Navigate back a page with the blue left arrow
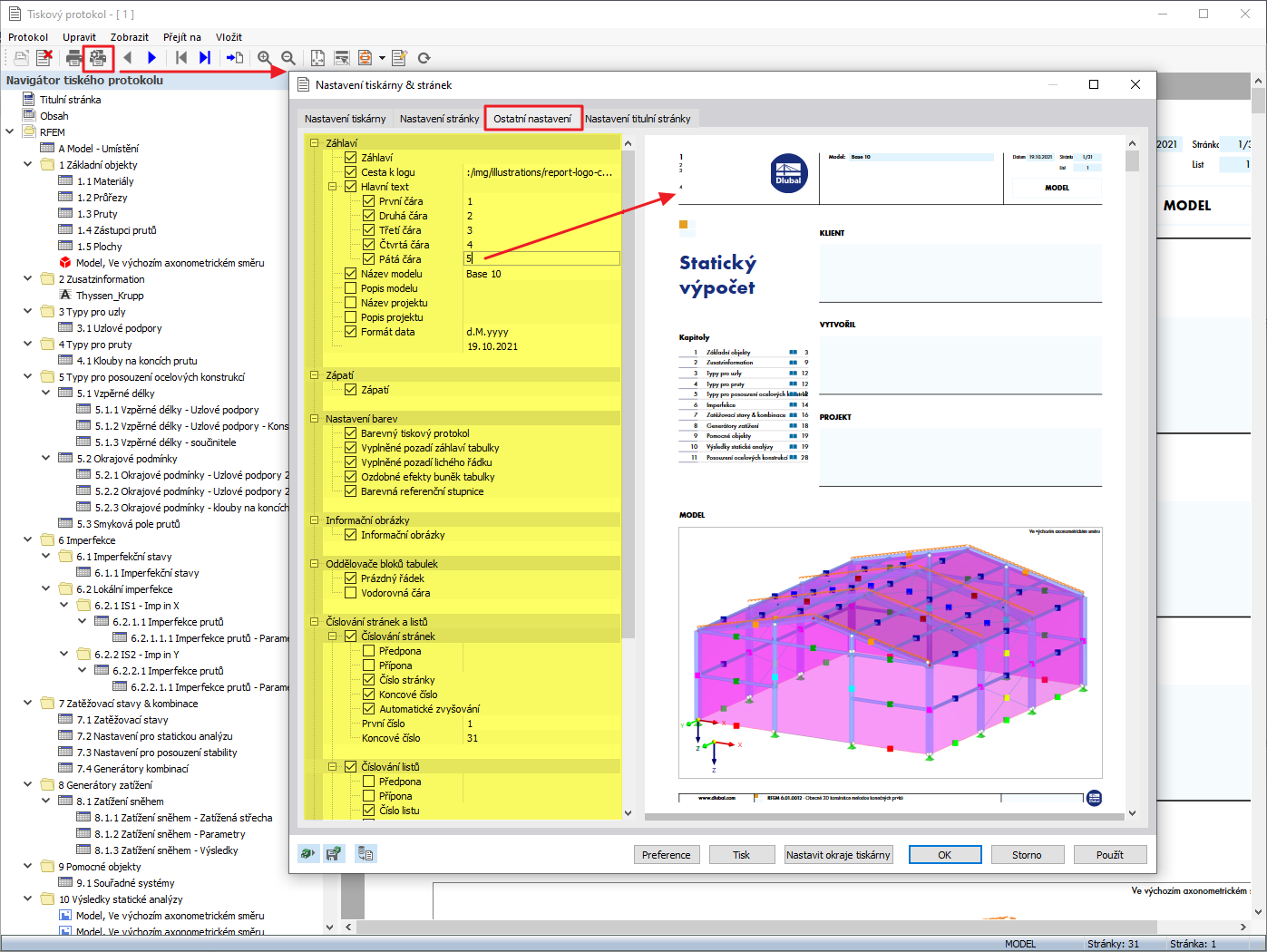 point(130,57)
